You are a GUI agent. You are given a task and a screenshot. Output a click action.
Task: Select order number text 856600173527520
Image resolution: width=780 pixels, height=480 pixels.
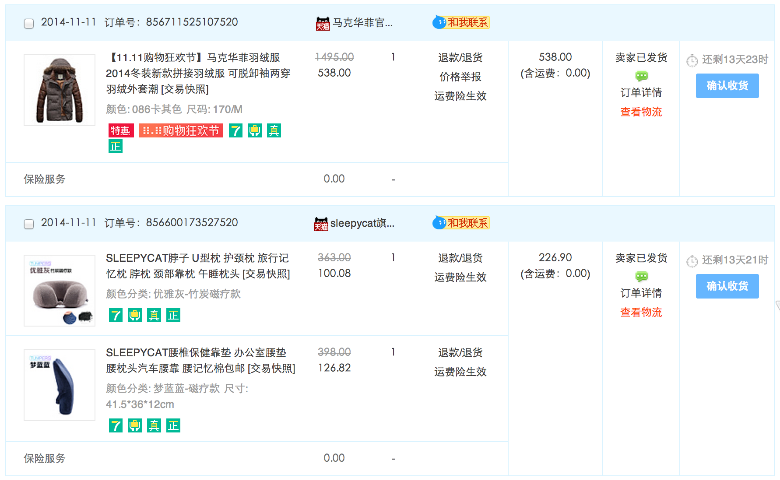[192, 222]
